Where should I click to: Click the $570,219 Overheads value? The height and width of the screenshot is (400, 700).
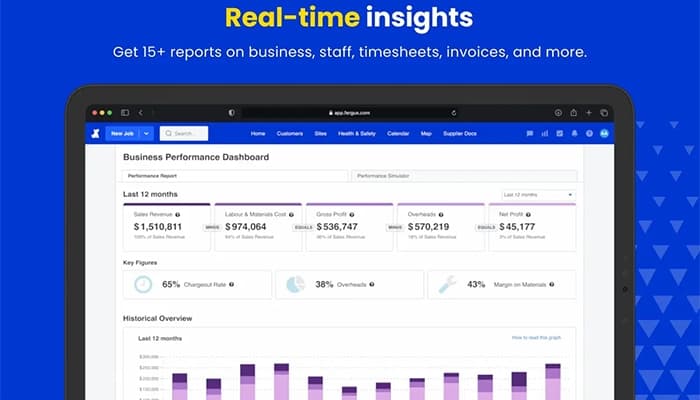428,227
